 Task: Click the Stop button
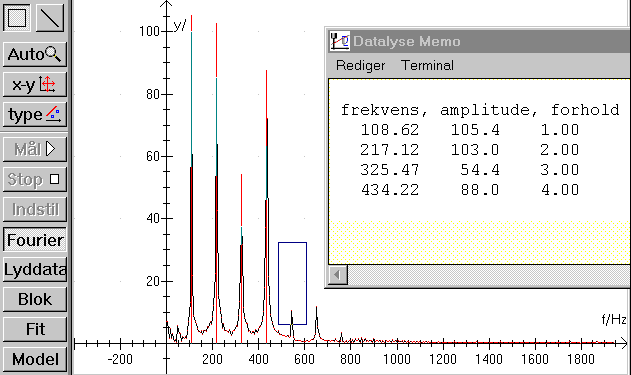pyautogui.click(x=35, y=179)
